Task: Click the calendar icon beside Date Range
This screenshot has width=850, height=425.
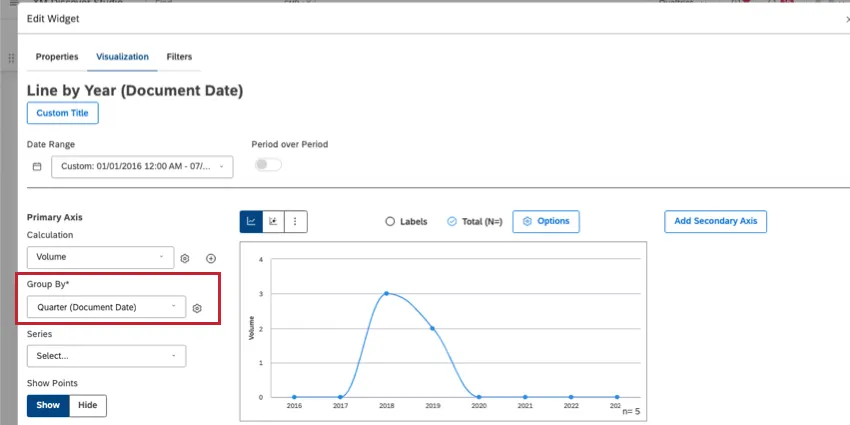Action: click(x=37, y=166)
